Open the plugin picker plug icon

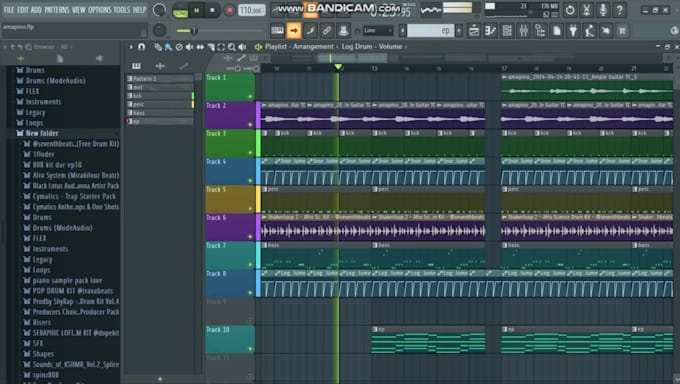pos(573,31)
